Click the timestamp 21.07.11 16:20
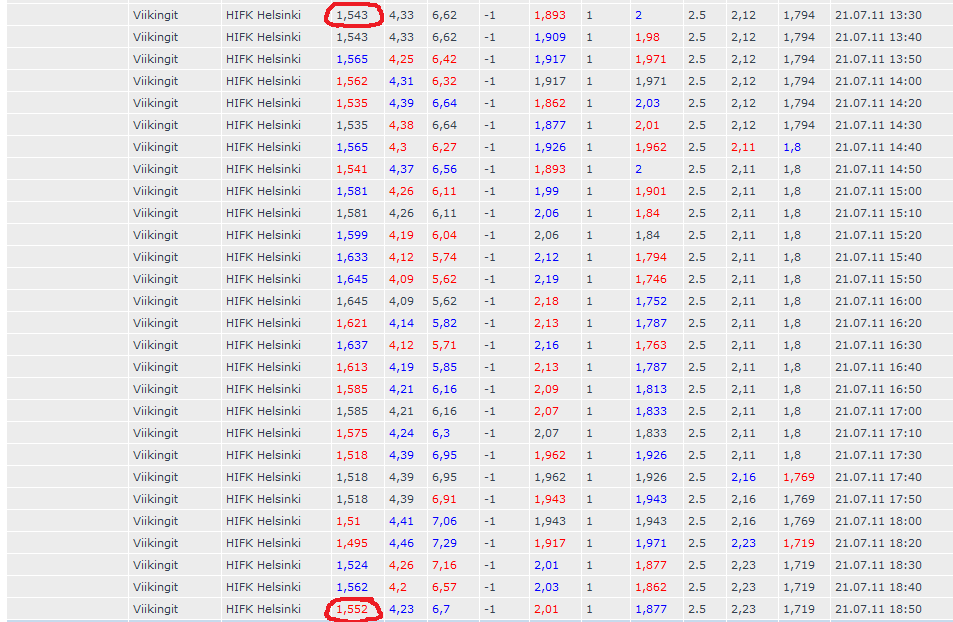 pyautogui.click(x=878, y=323)
